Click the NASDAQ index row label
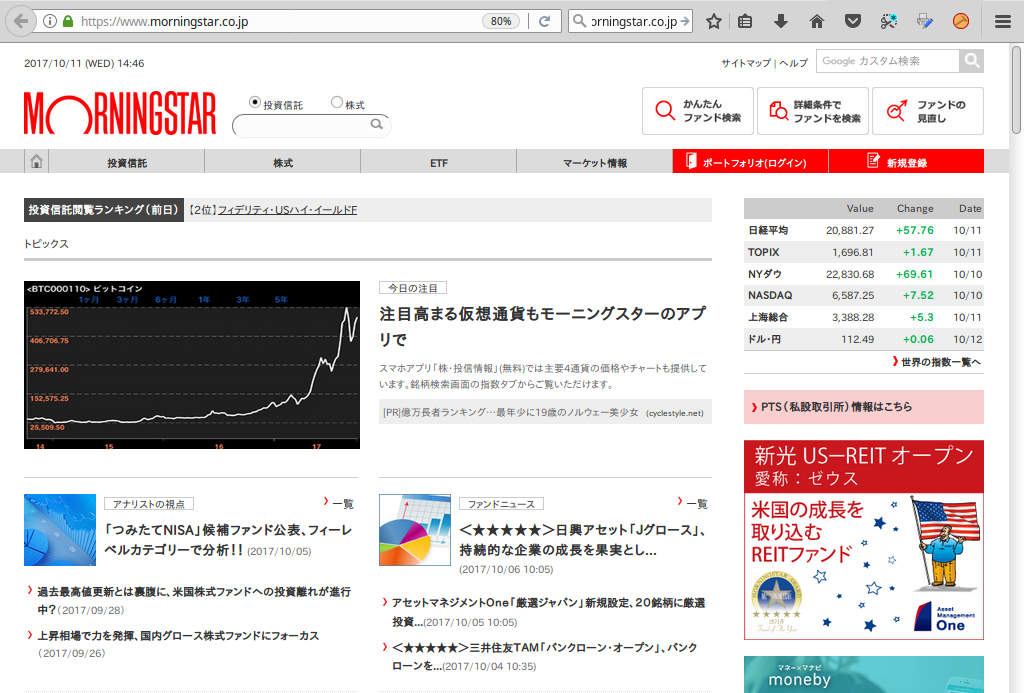 (x=770, y=296)
